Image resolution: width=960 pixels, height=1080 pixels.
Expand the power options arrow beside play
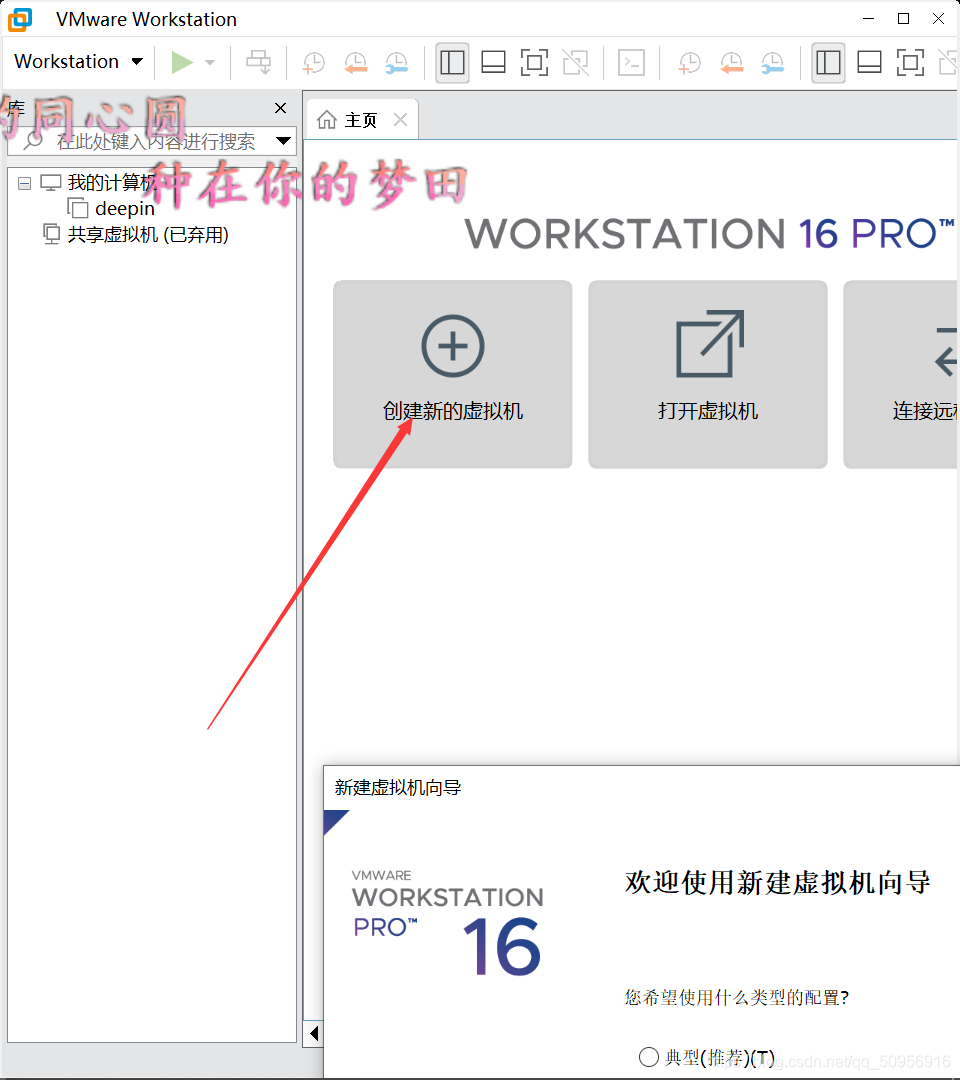(x=210, y=63)
